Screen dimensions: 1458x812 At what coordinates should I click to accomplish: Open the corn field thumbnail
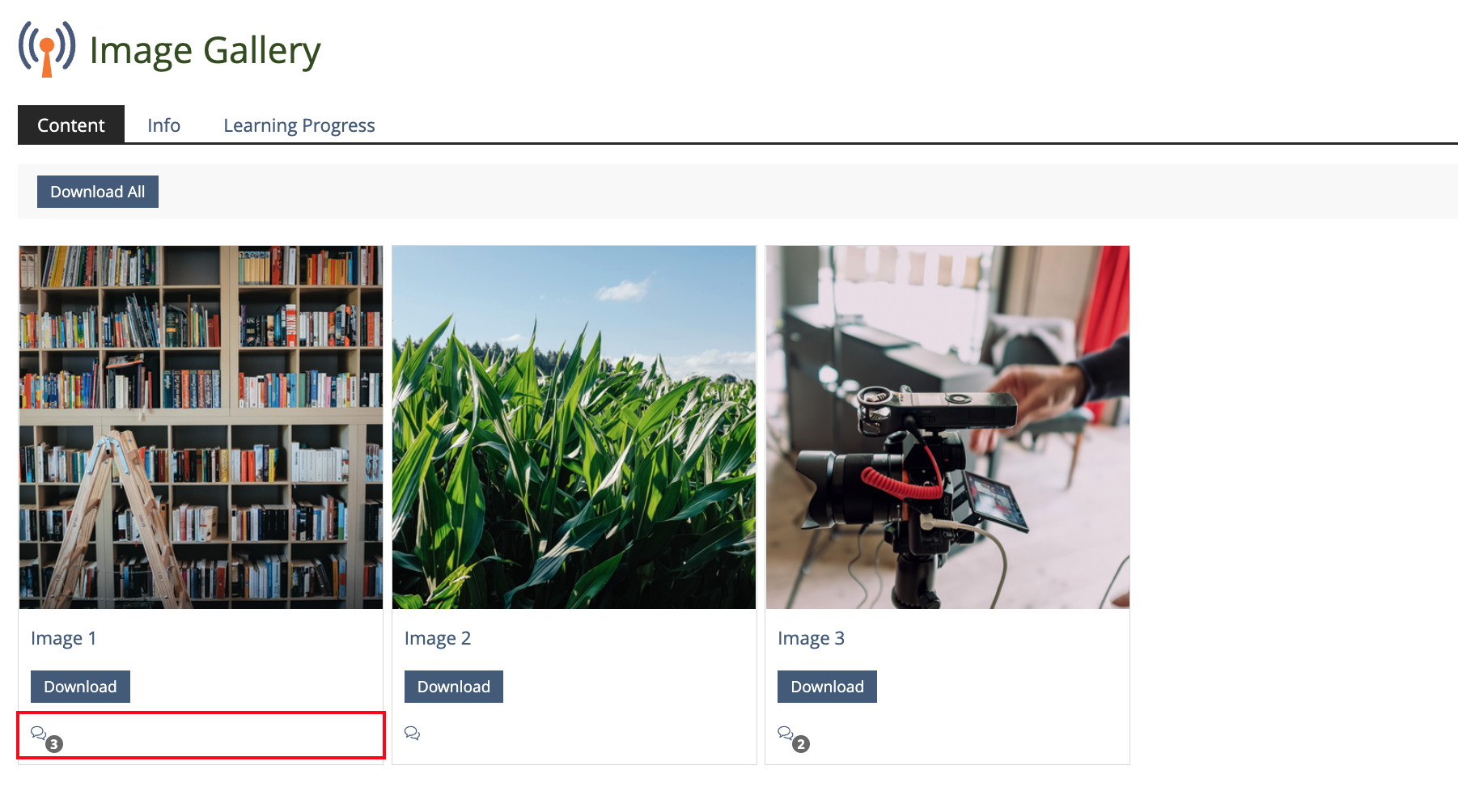click(x=574, y=427)
